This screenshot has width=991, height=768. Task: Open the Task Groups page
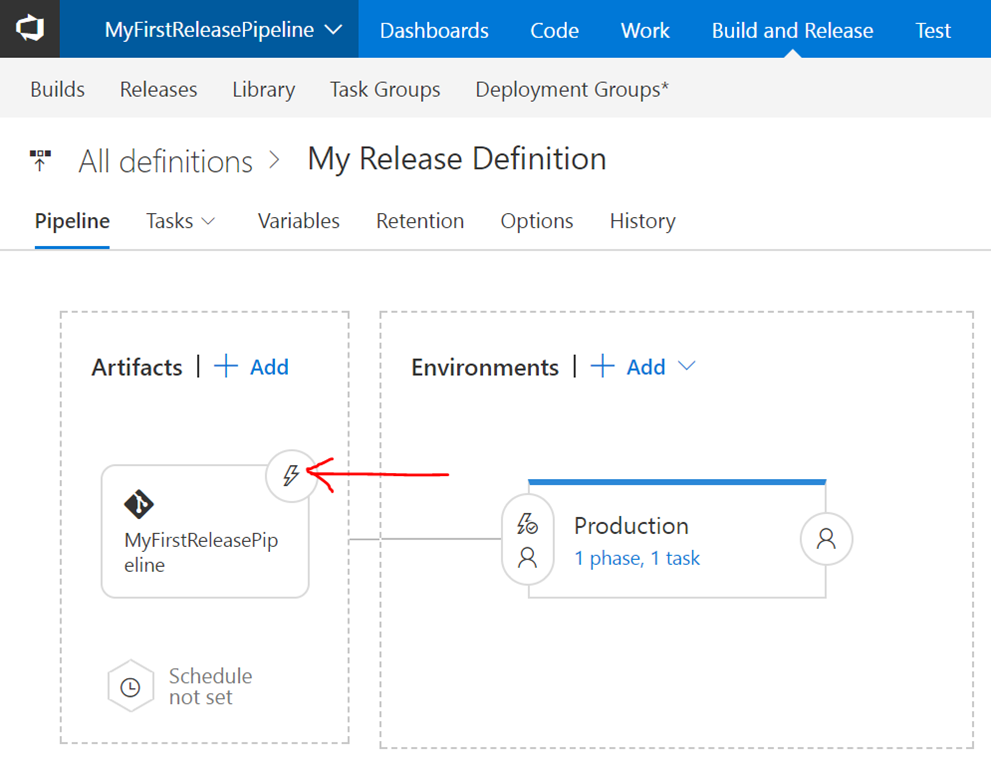385,89
